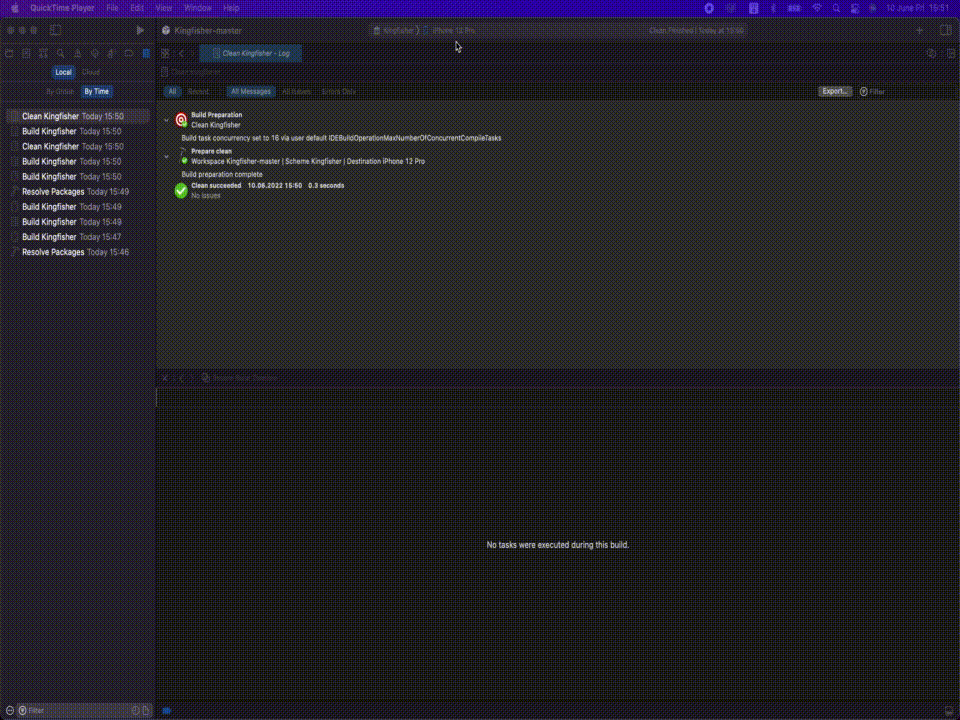Viewport: 960px width, 720px height.
Task: Go back with the editor back arrow
Action: pyautogui.click(x=181, y=53)
